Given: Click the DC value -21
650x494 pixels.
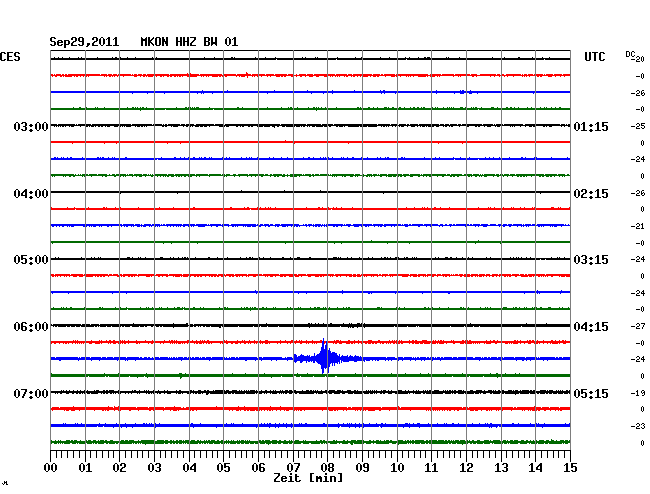Looking at the screenshot, I should point(638,226).
